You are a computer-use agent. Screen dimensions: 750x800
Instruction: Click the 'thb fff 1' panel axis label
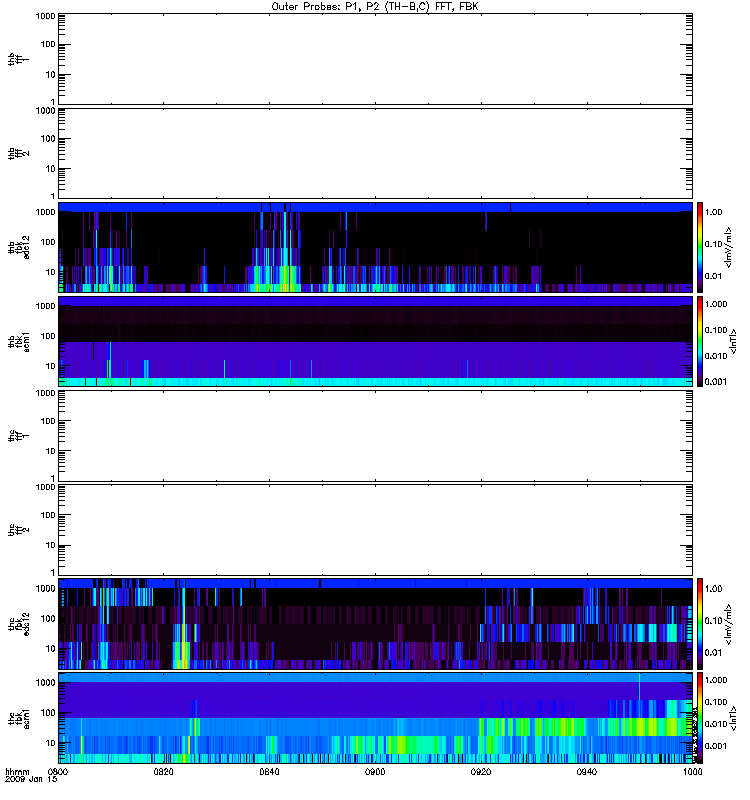[x=18, y=59]
